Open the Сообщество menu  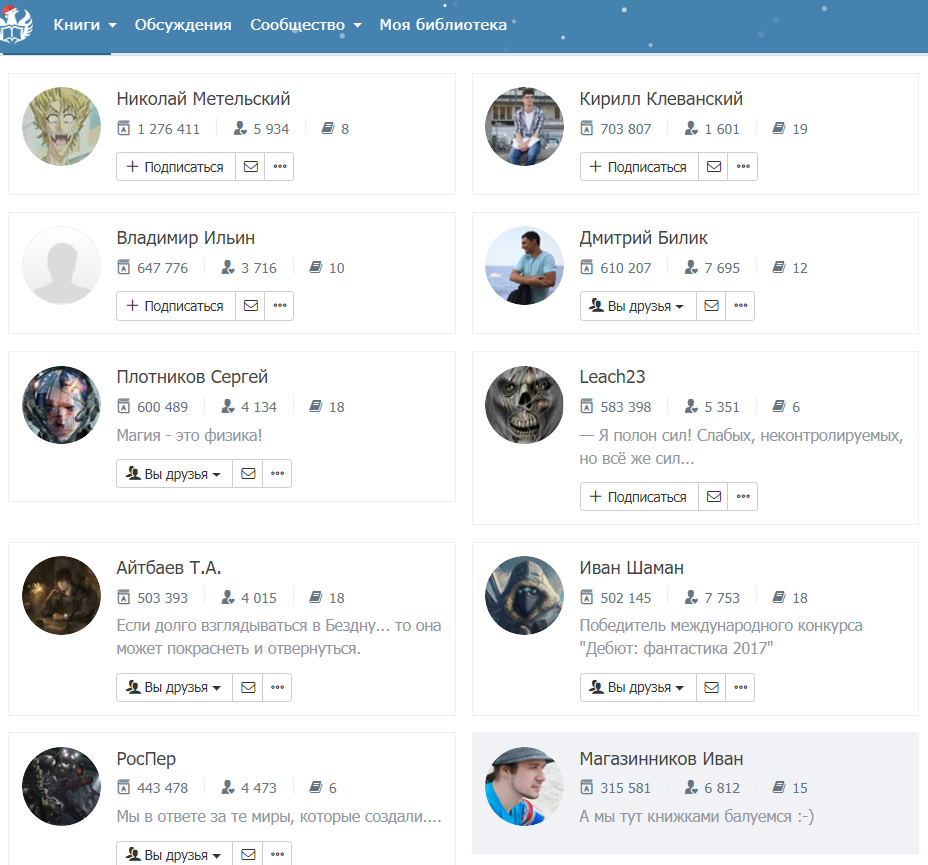(x=305, y=25)
